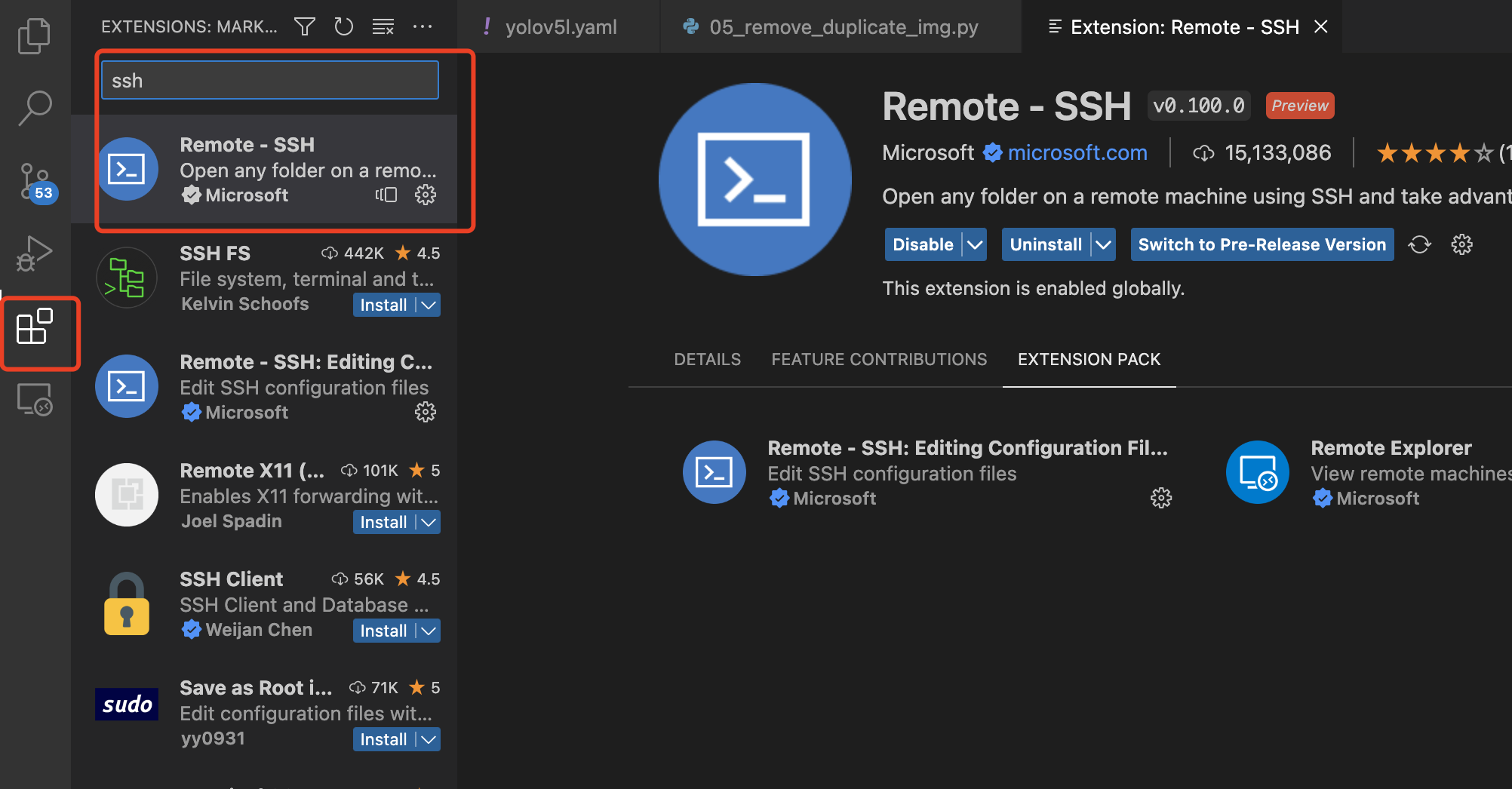1512x789 pixels.
Task: Install the SSH Client extension
Action: 383,631
